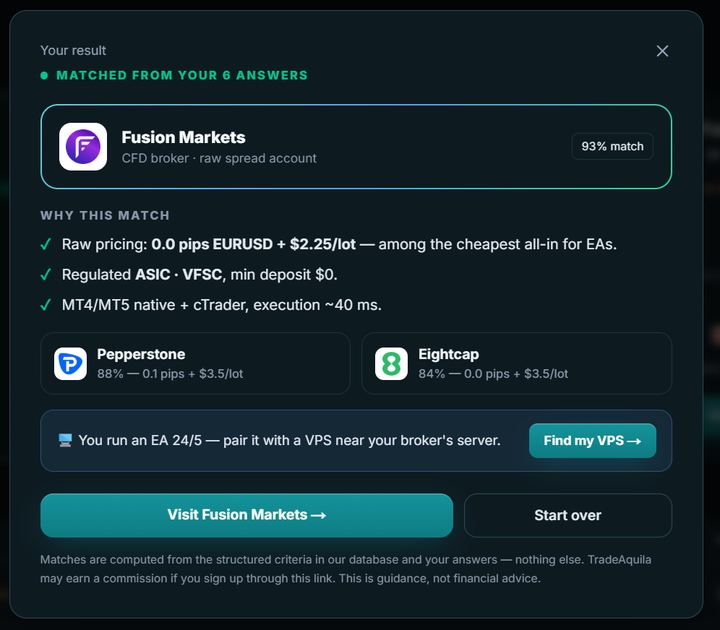Click the Eightcap green 8 logo
The width and height of the screenshot is (720, 630).
[391, 364]
